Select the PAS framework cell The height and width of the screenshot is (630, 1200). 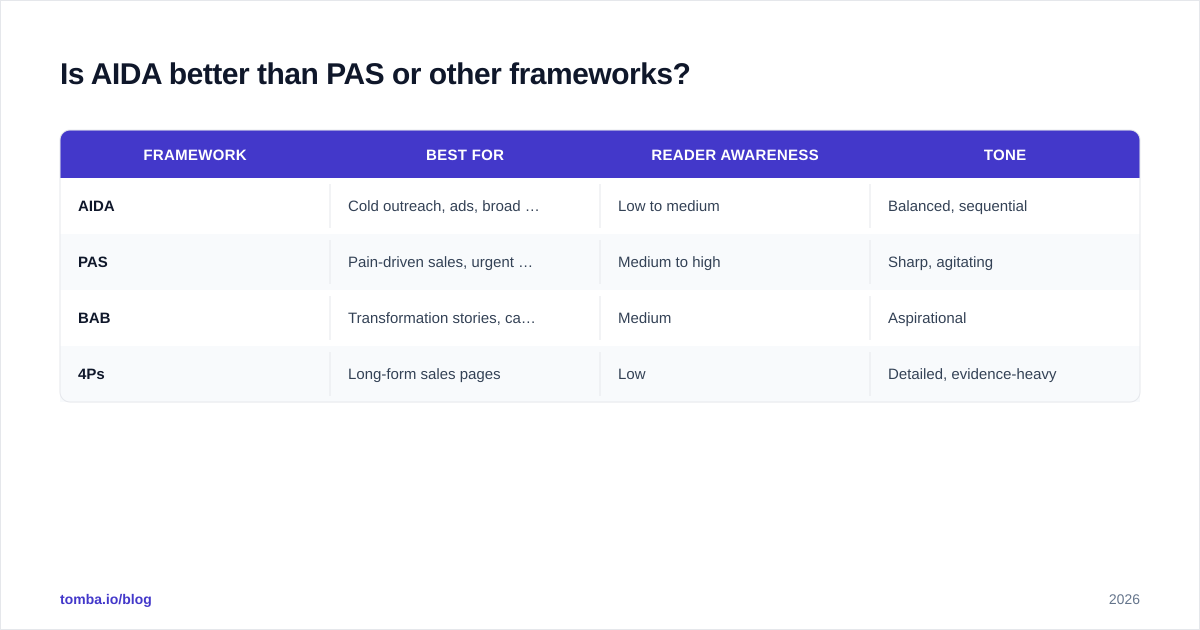point(195,262)
